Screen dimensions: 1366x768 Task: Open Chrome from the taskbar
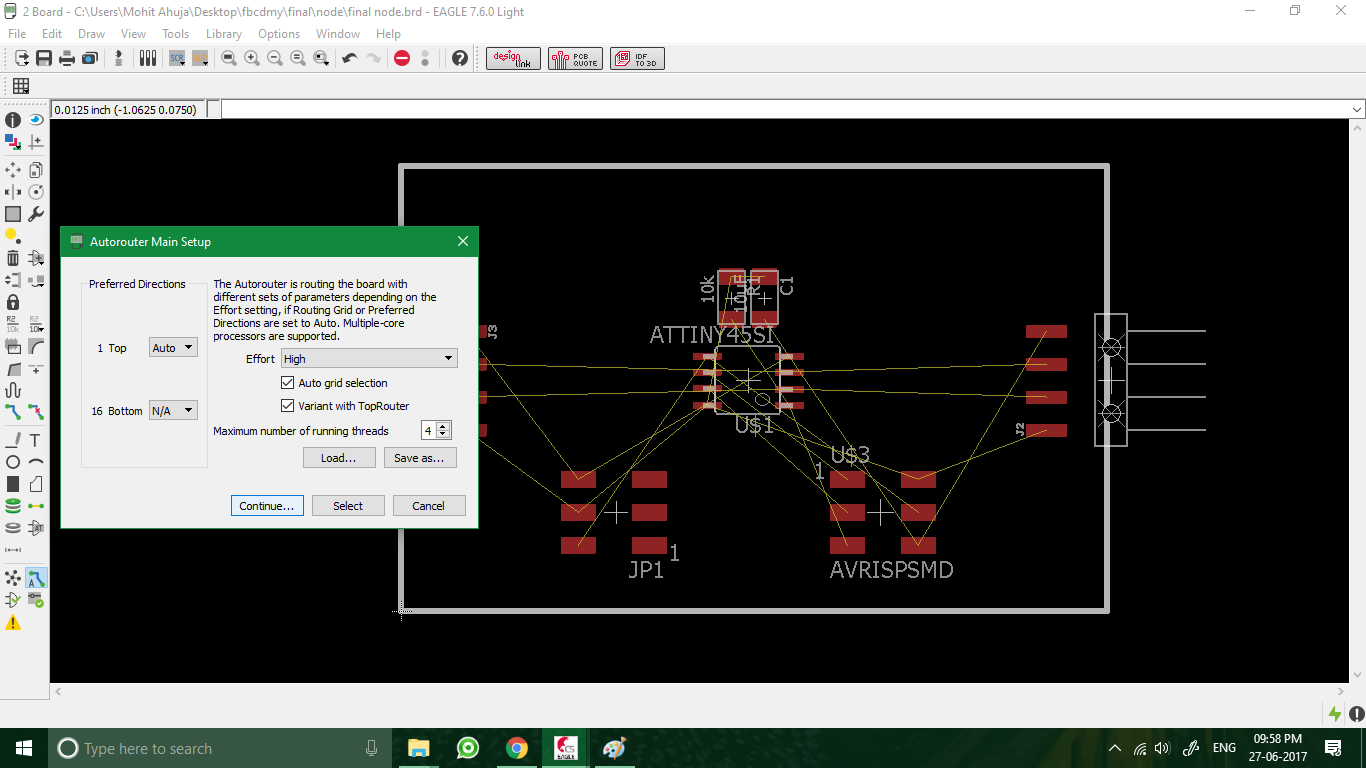[516, 748]
